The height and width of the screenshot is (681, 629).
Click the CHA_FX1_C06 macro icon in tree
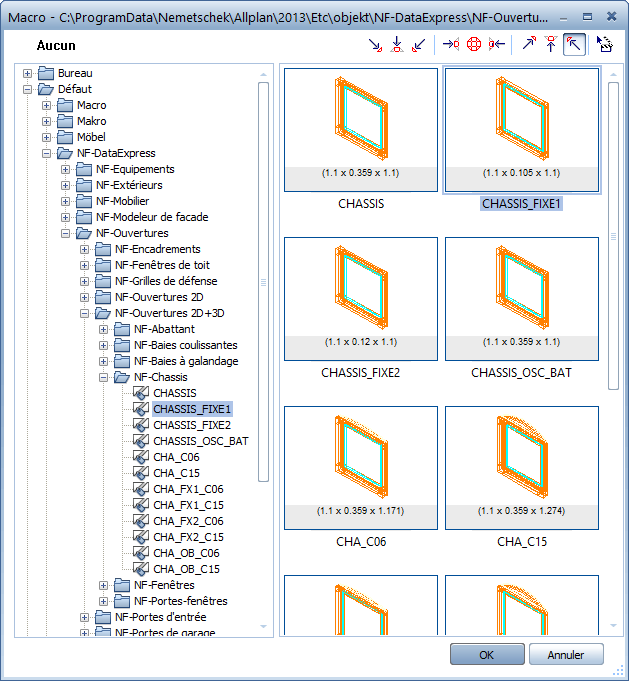141,489
